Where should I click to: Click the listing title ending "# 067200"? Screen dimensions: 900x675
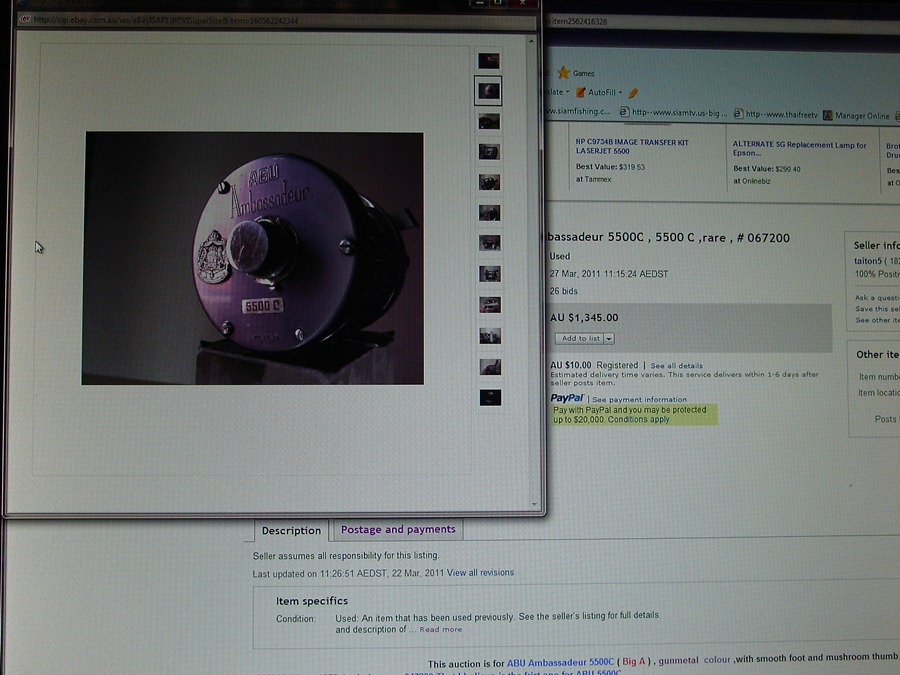668,237
